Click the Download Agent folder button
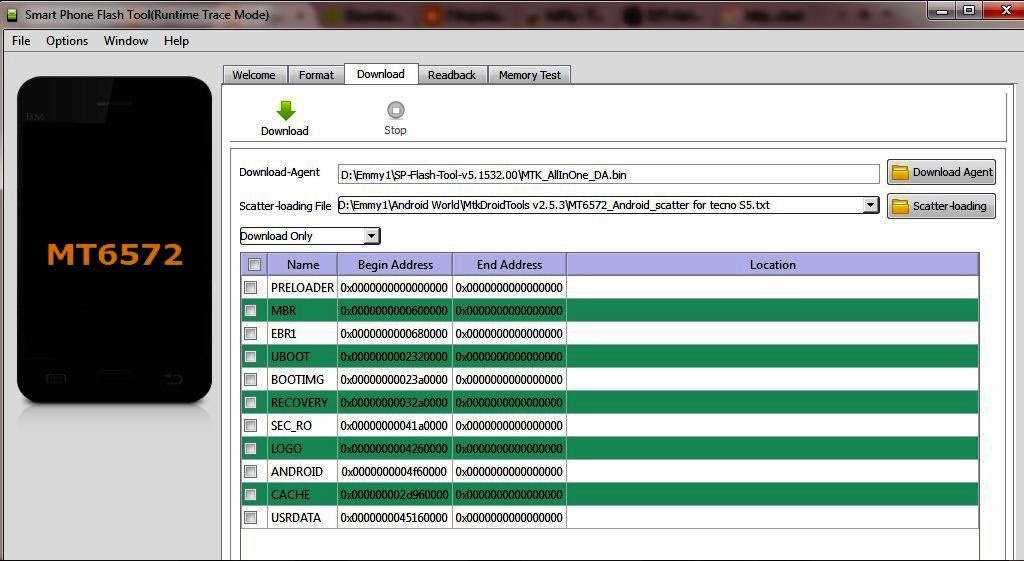 coord(941,172)
